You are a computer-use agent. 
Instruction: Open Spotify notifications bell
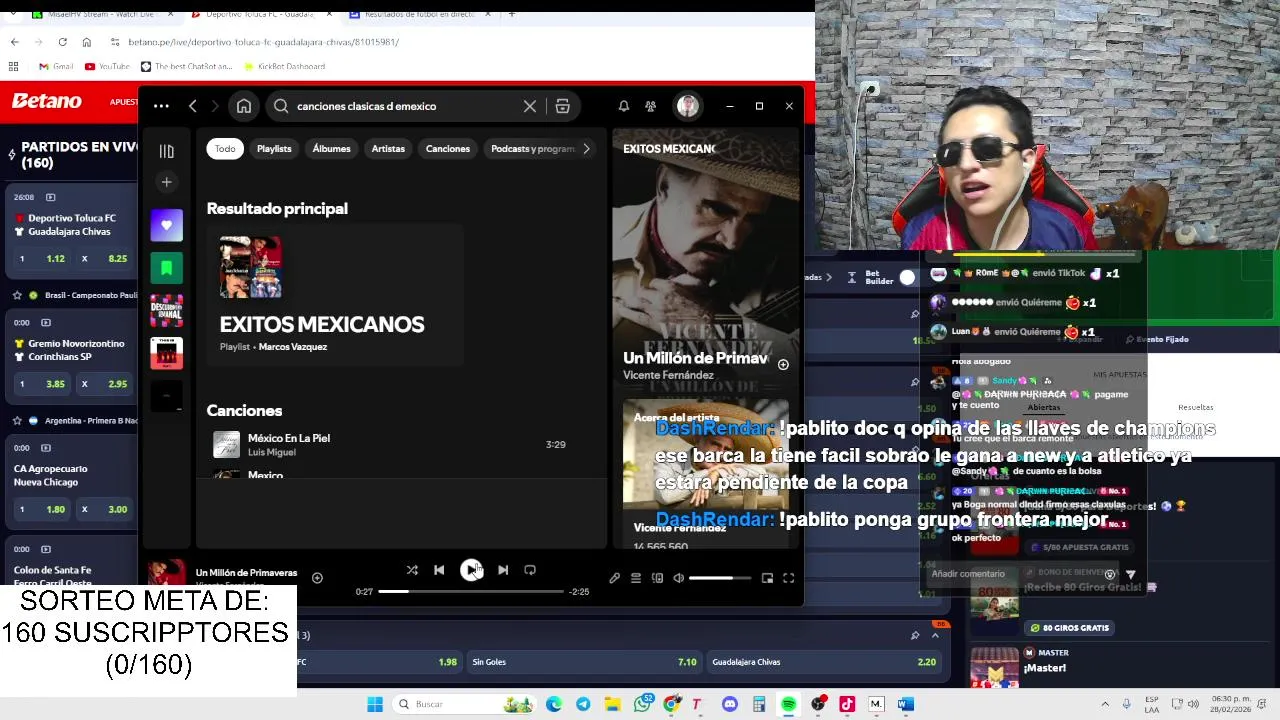click(x=623, y=106)
